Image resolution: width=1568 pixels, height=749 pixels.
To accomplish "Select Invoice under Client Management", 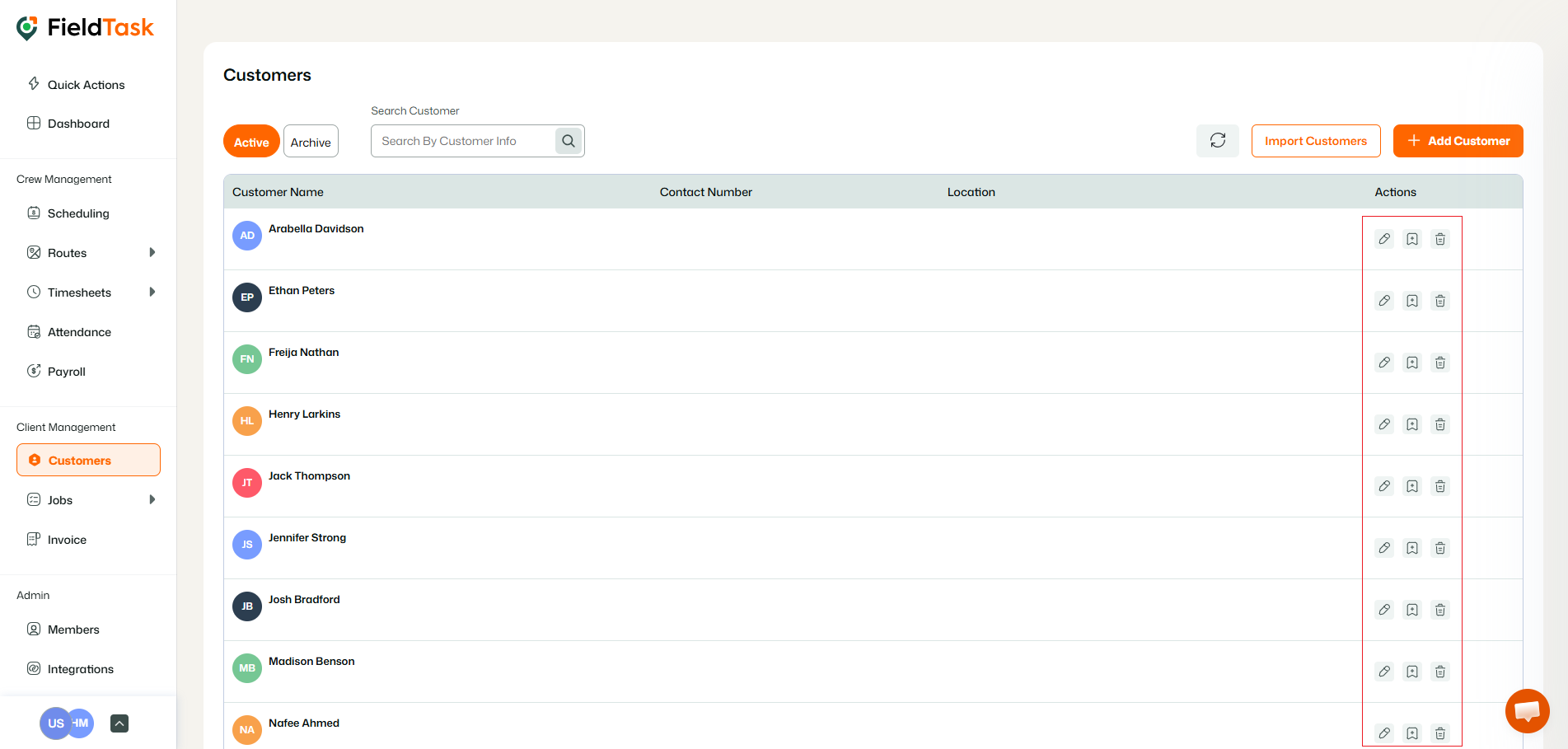I will [x=66, y=539].
